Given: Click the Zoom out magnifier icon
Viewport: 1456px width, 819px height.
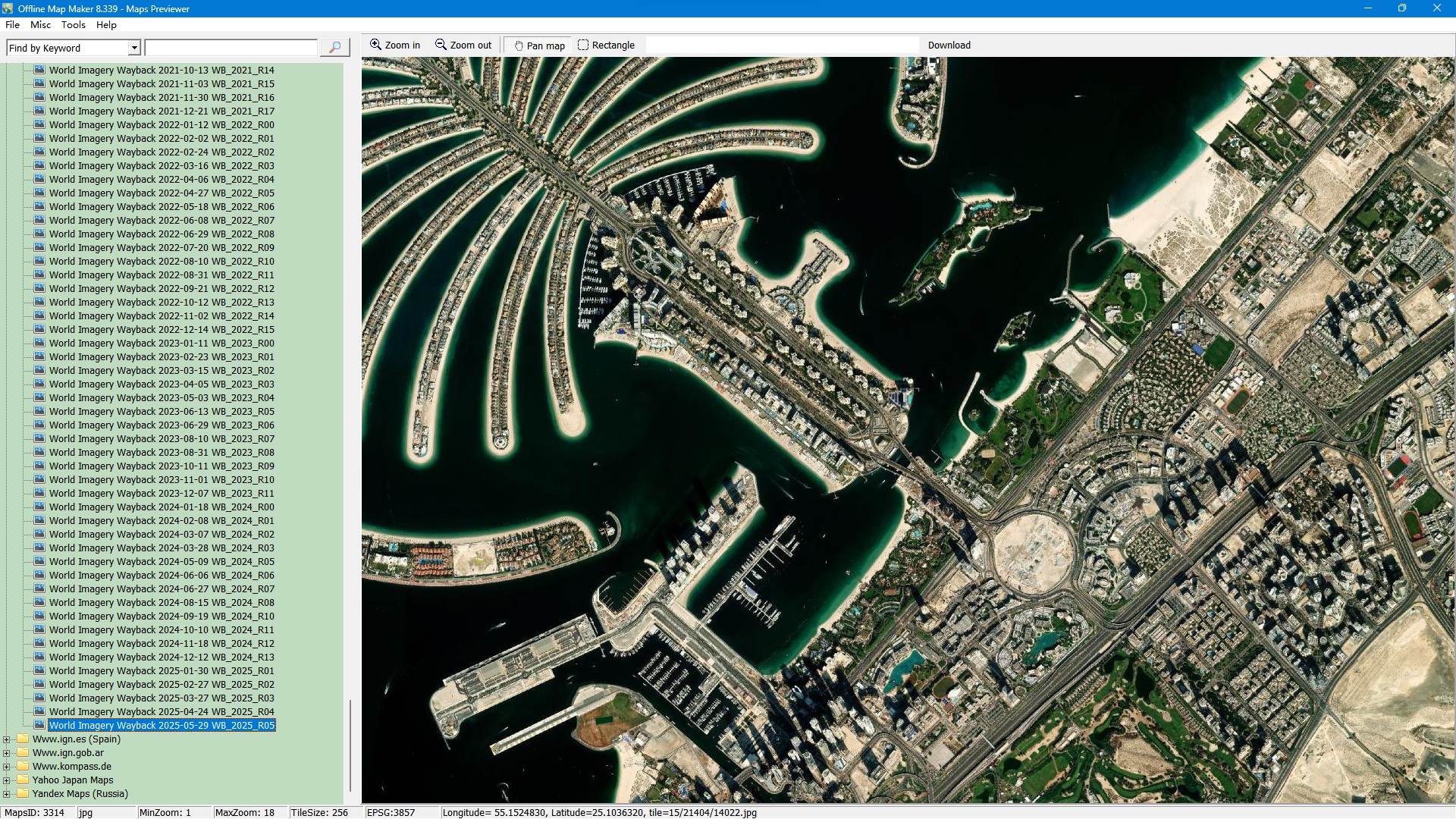Looking at the screenshot, I should 441,45.
